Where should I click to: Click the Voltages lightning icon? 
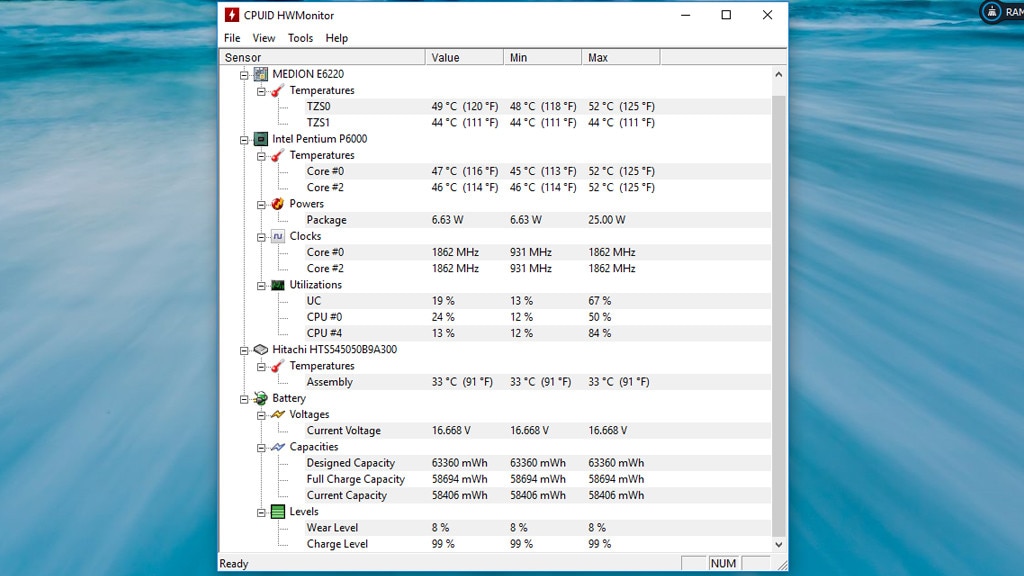[278, 414]
